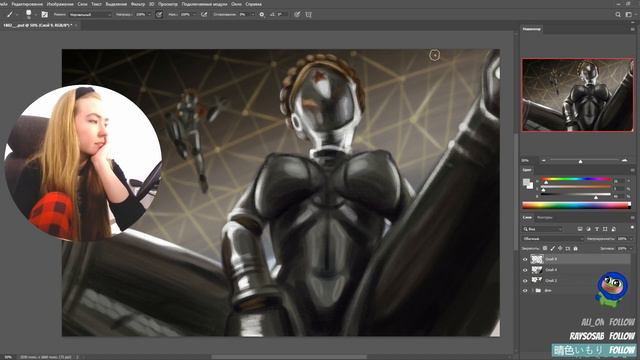The height and width of the screenshot is (360, 640).
Task: Open the brush preset picker thumbnail
Action: click(x=29, y=14)
